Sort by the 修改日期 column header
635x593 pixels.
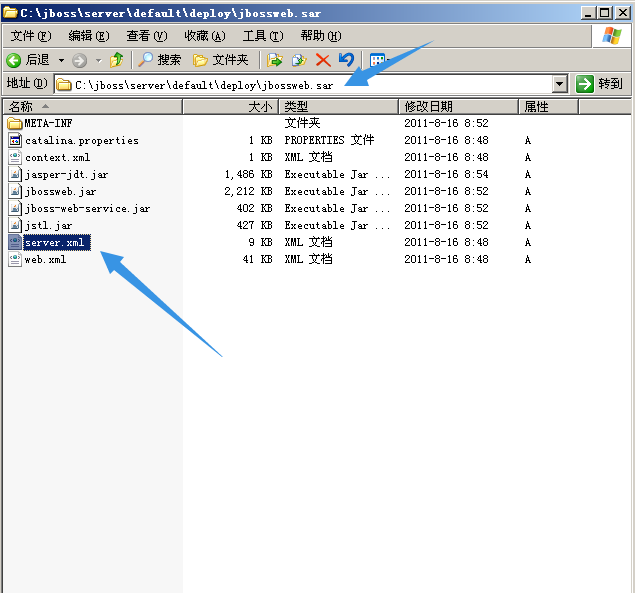tap(459, 107)
